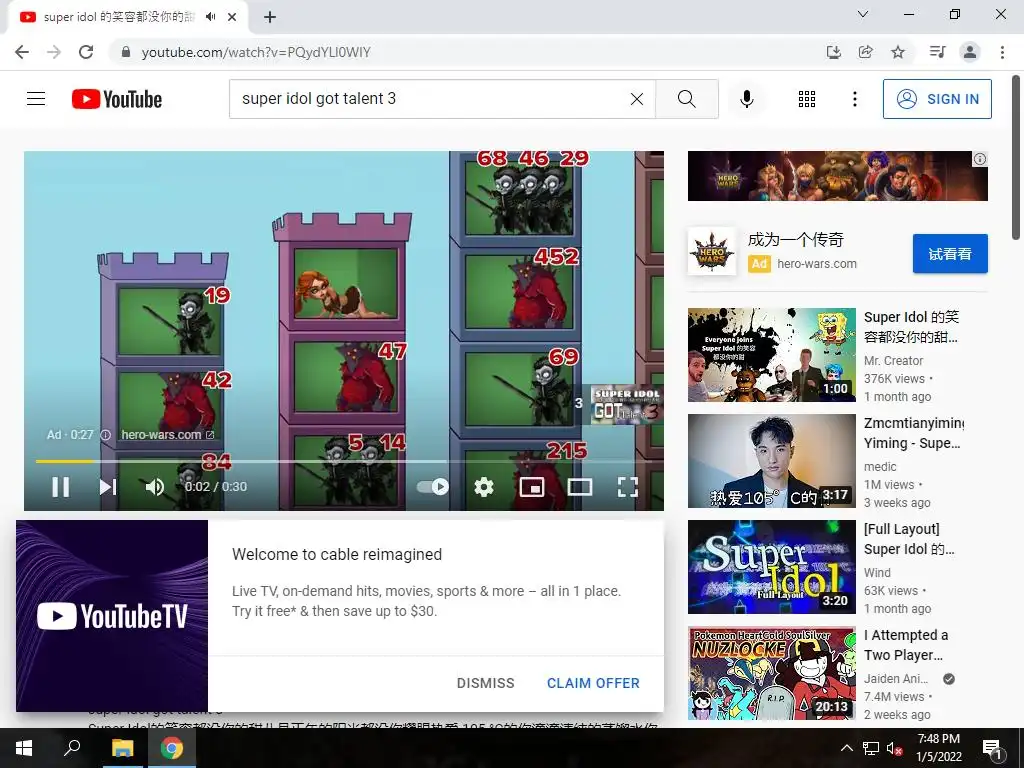Open a new browser tab
This screenshot has width=1024, height=768.
tap(270, 17)
